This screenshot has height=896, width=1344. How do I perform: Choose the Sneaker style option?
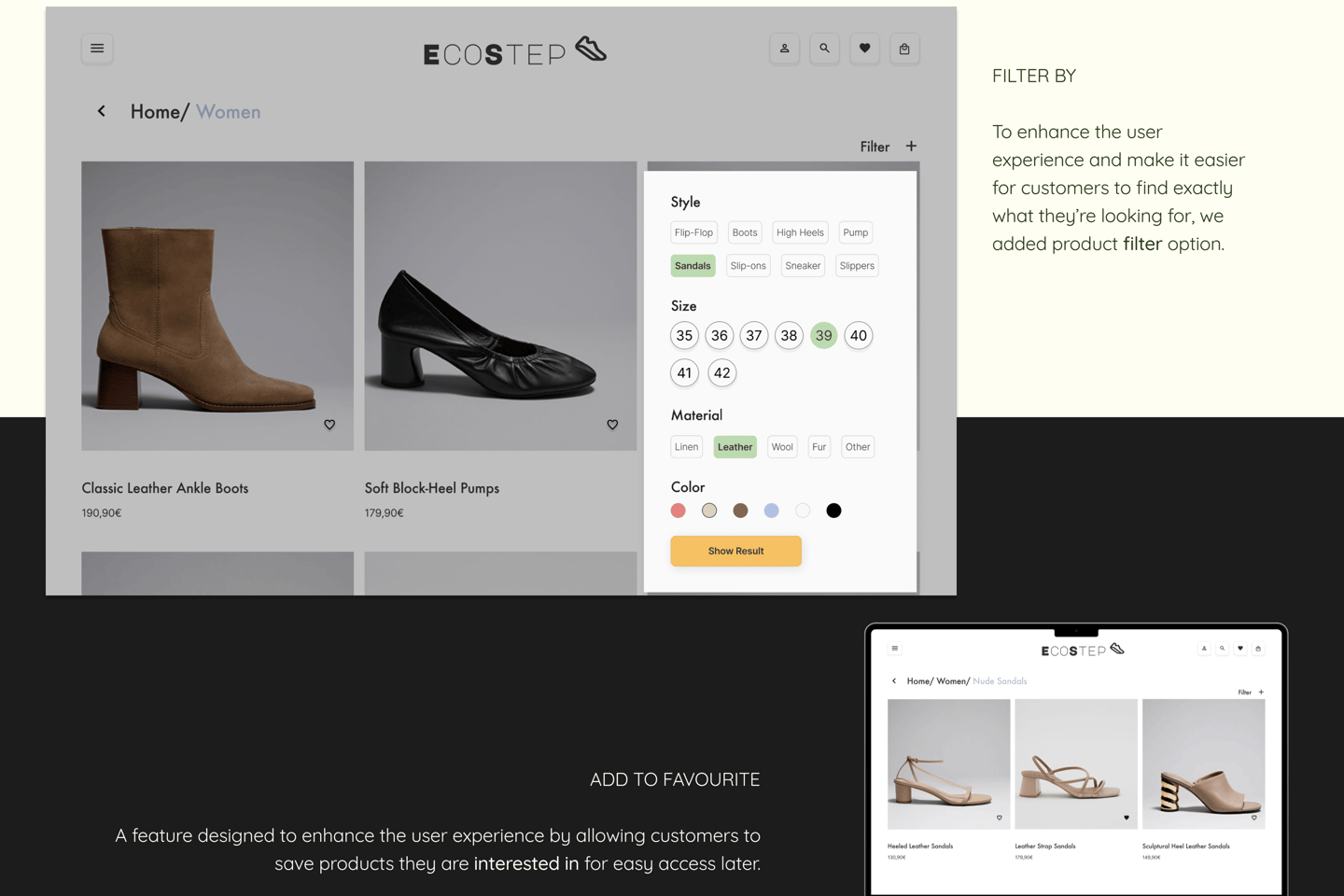(803, 266)
